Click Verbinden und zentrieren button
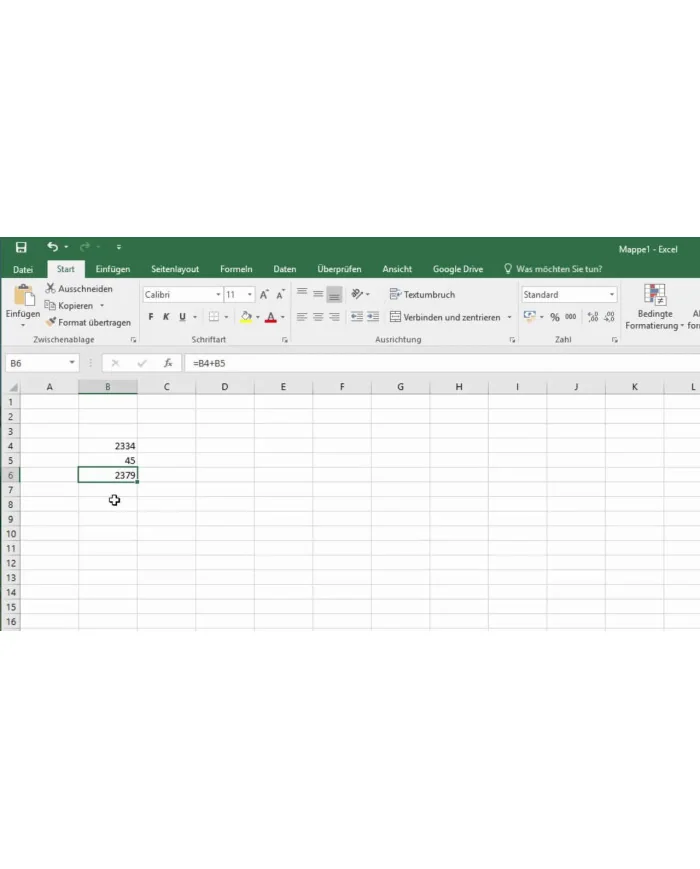Viewport: 700px width, 869px height. (445, 317)
